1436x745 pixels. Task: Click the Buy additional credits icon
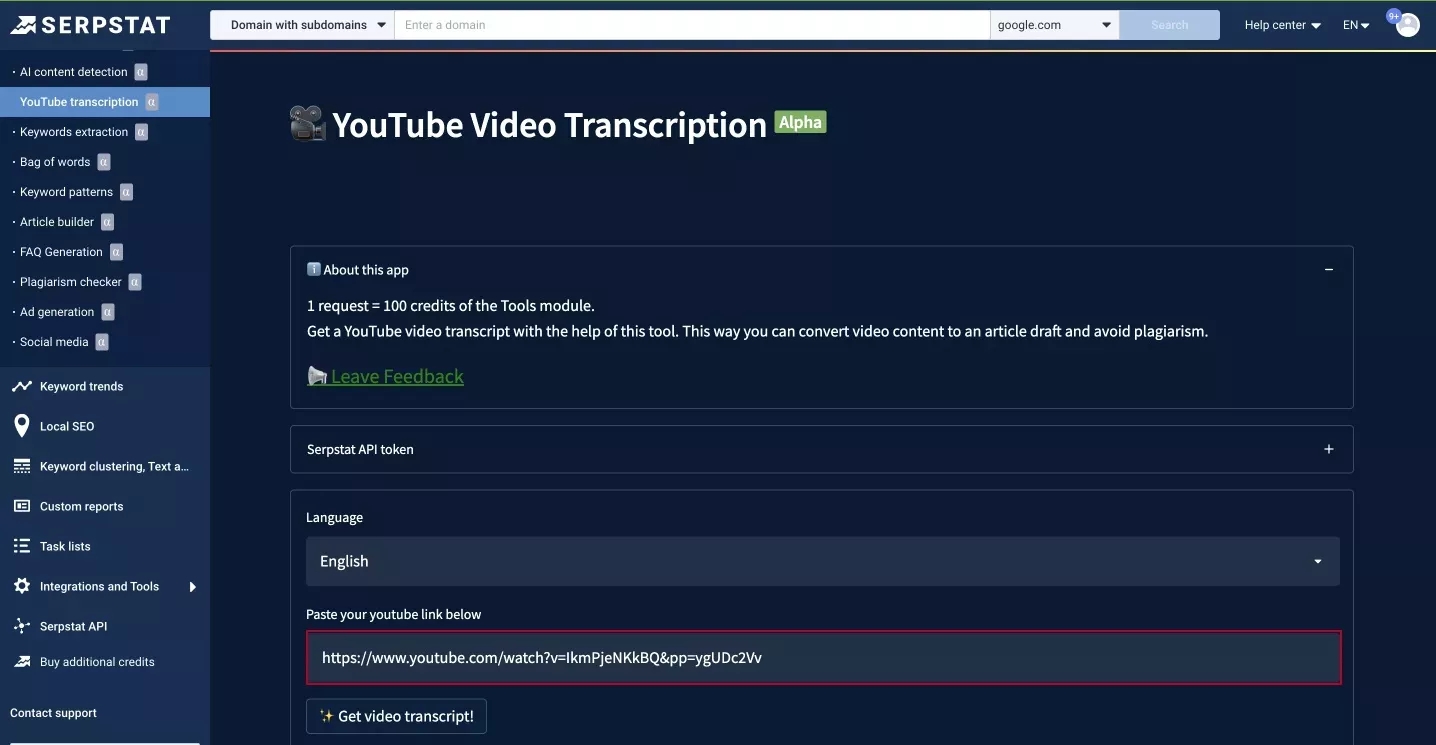click(x=21, y=662)
